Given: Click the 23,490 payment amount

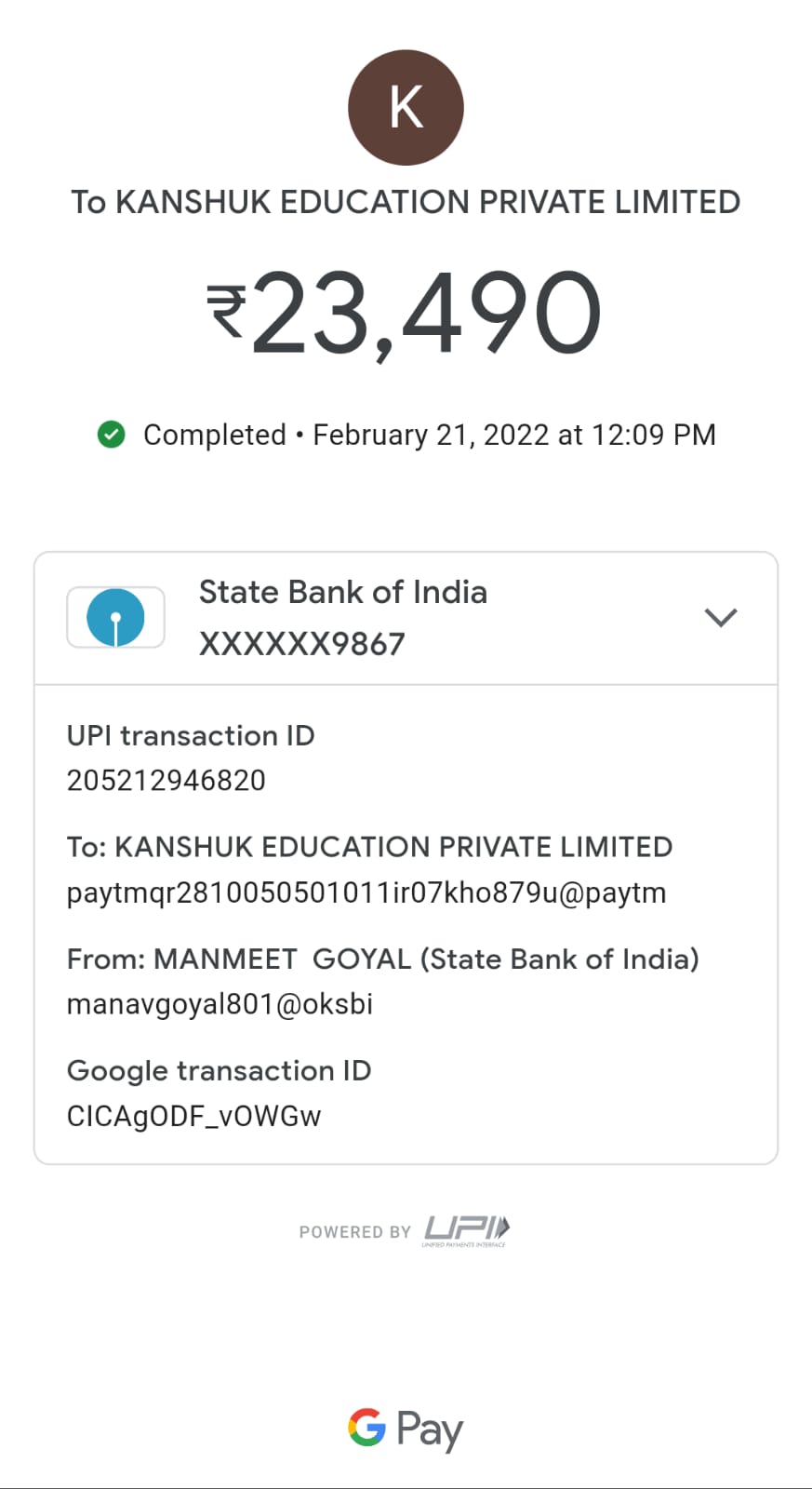Looking at the screenshot, I should point(426,313).
